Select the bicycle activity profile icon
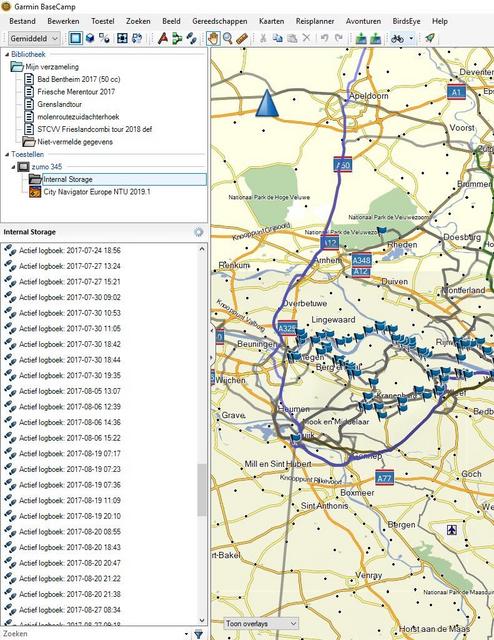Image resolution: width=494 pixels, height=640 pixels. (398, 38)
